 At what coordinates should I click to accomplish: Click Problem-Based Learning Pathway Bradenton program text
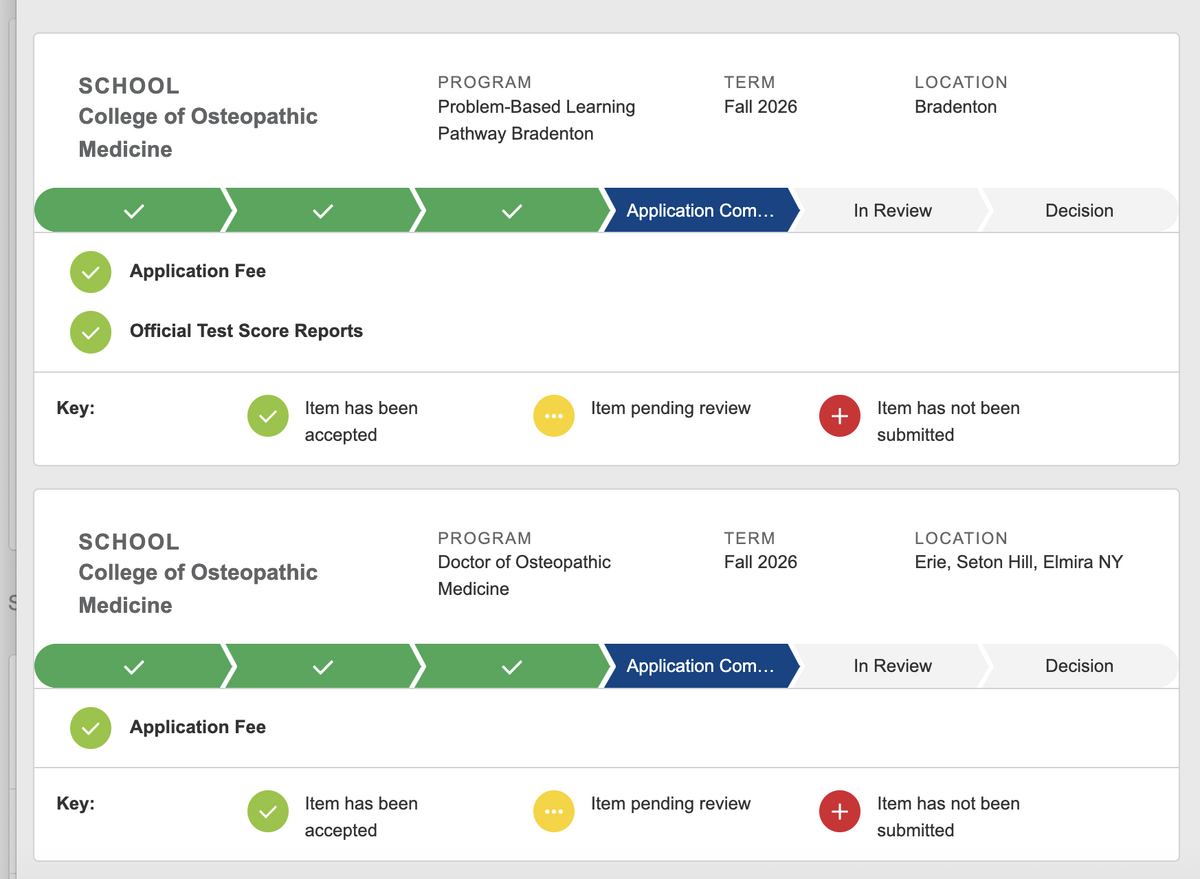tap(536, 120)
